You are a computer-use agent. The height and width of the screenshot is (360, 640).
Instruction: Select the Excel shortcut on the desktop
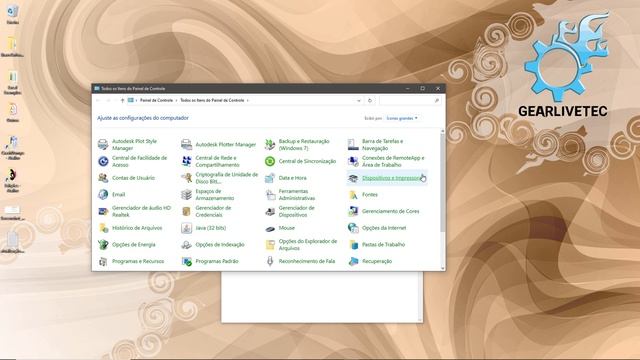tap(13, 83)
